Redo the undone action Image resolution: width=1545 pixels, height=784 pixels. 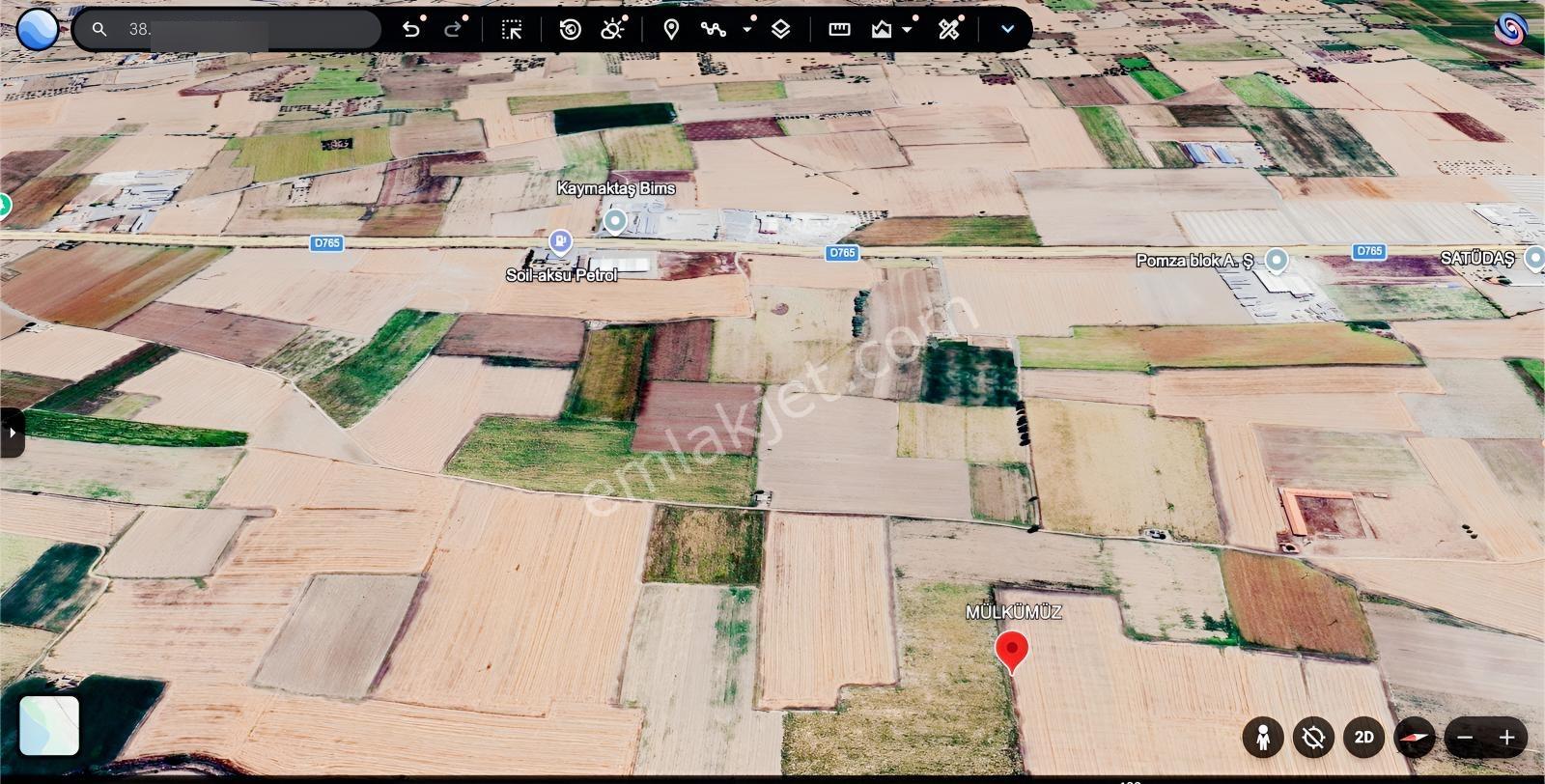point(452,30)
